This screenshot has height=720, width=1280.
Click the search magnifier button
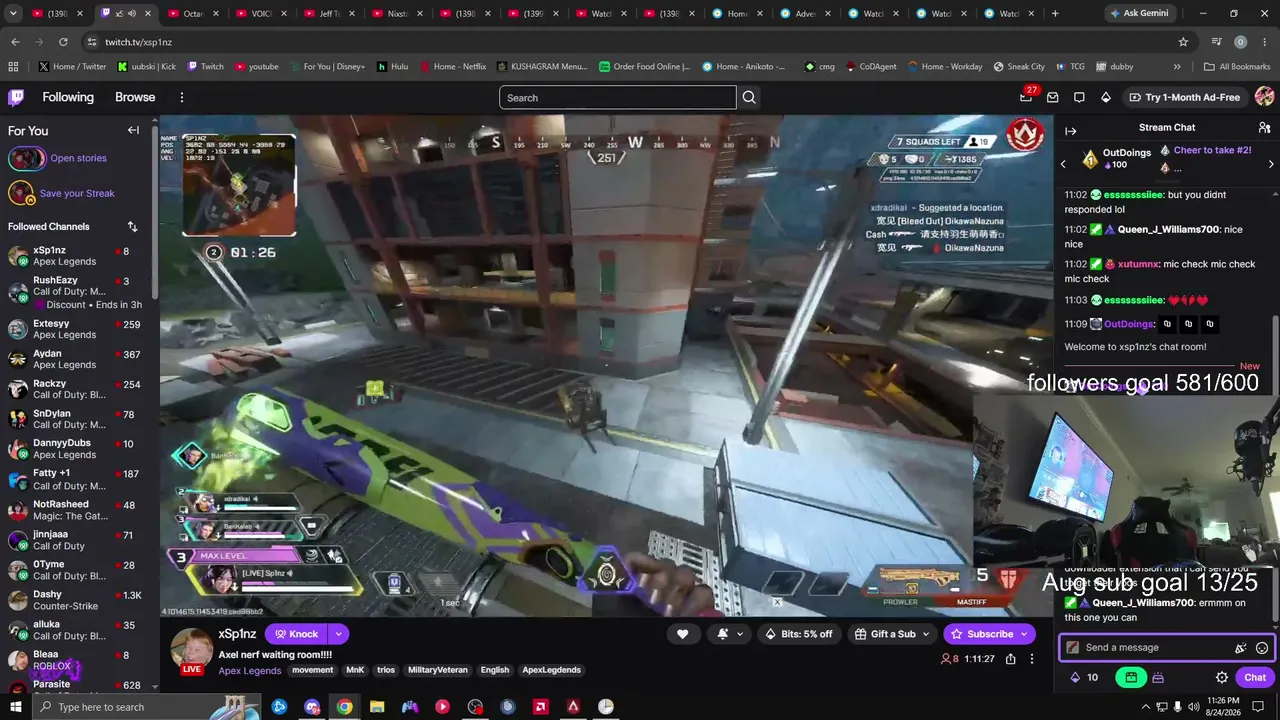(749, 97)
